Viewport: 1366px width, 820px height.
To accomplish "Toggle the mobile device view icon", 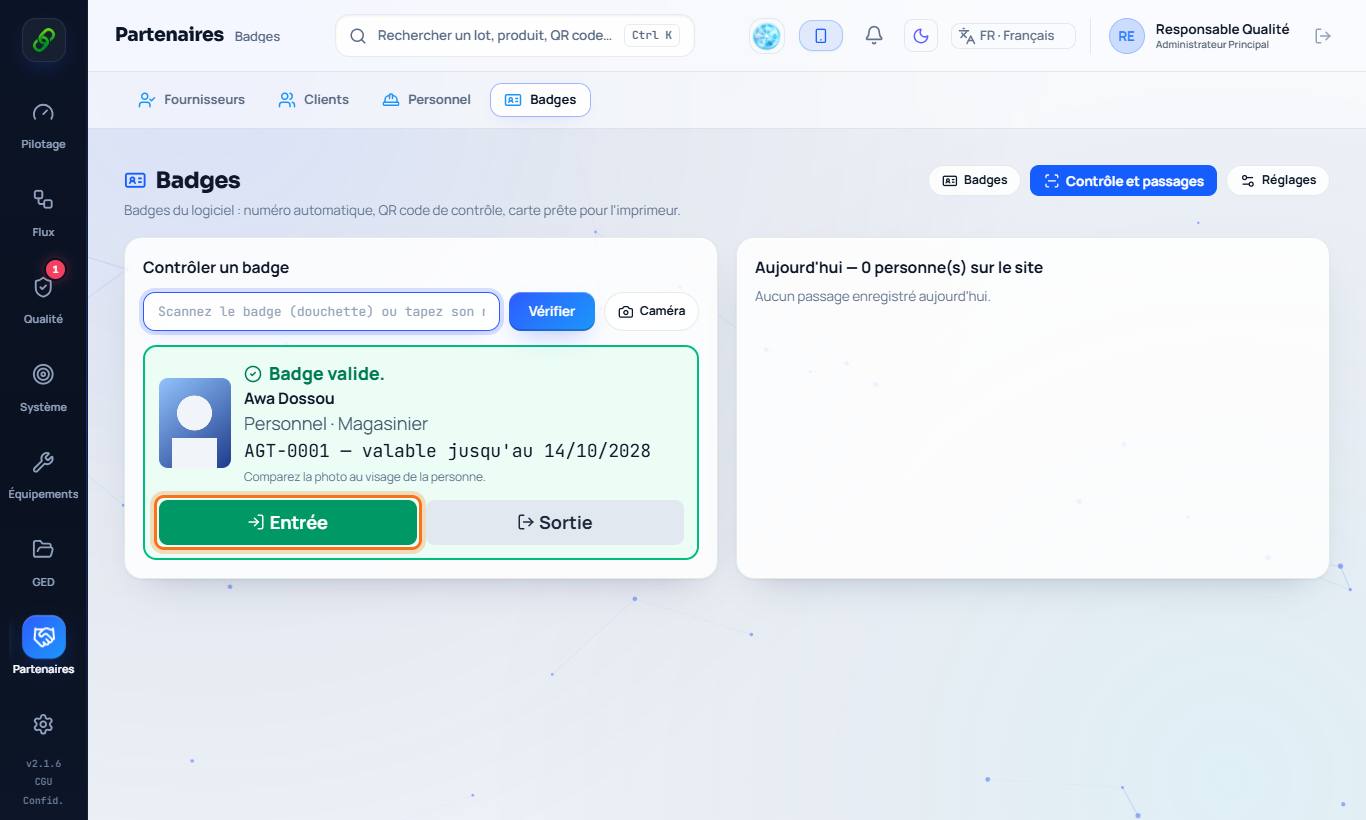I will pos(821,36).
